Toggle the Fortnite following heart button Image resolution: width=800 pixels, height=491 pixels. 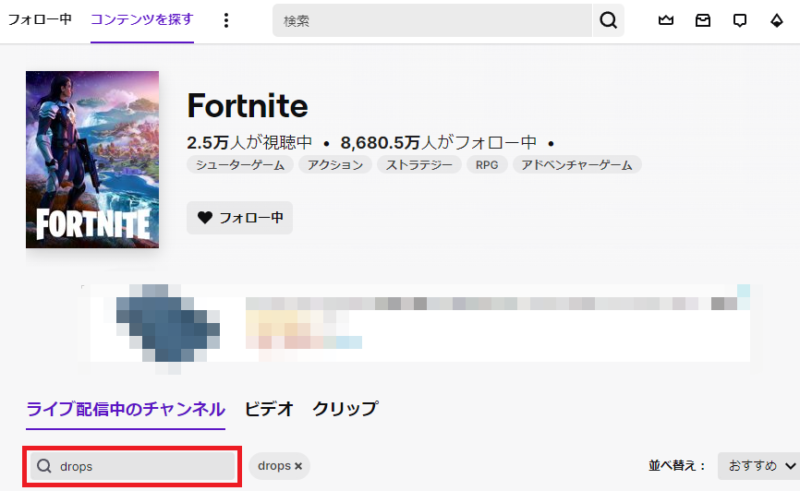pyautogui.click(x=240, y=218)
